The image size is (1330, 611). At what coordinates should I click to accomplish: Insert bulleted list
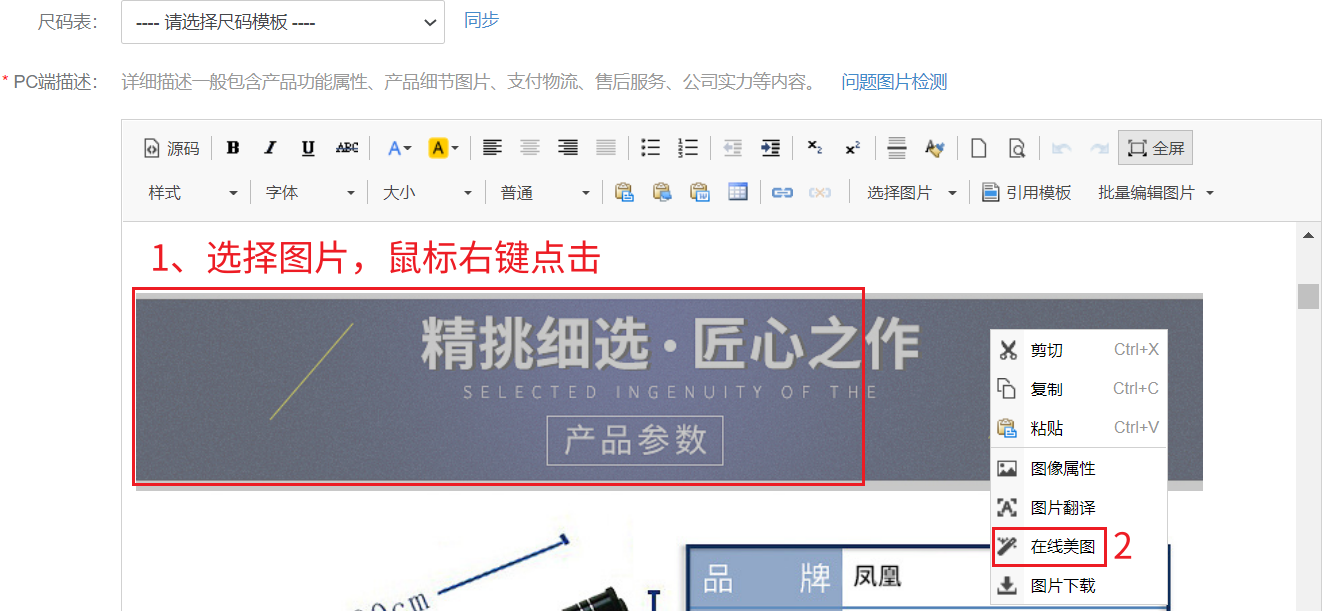click(650, 148)
